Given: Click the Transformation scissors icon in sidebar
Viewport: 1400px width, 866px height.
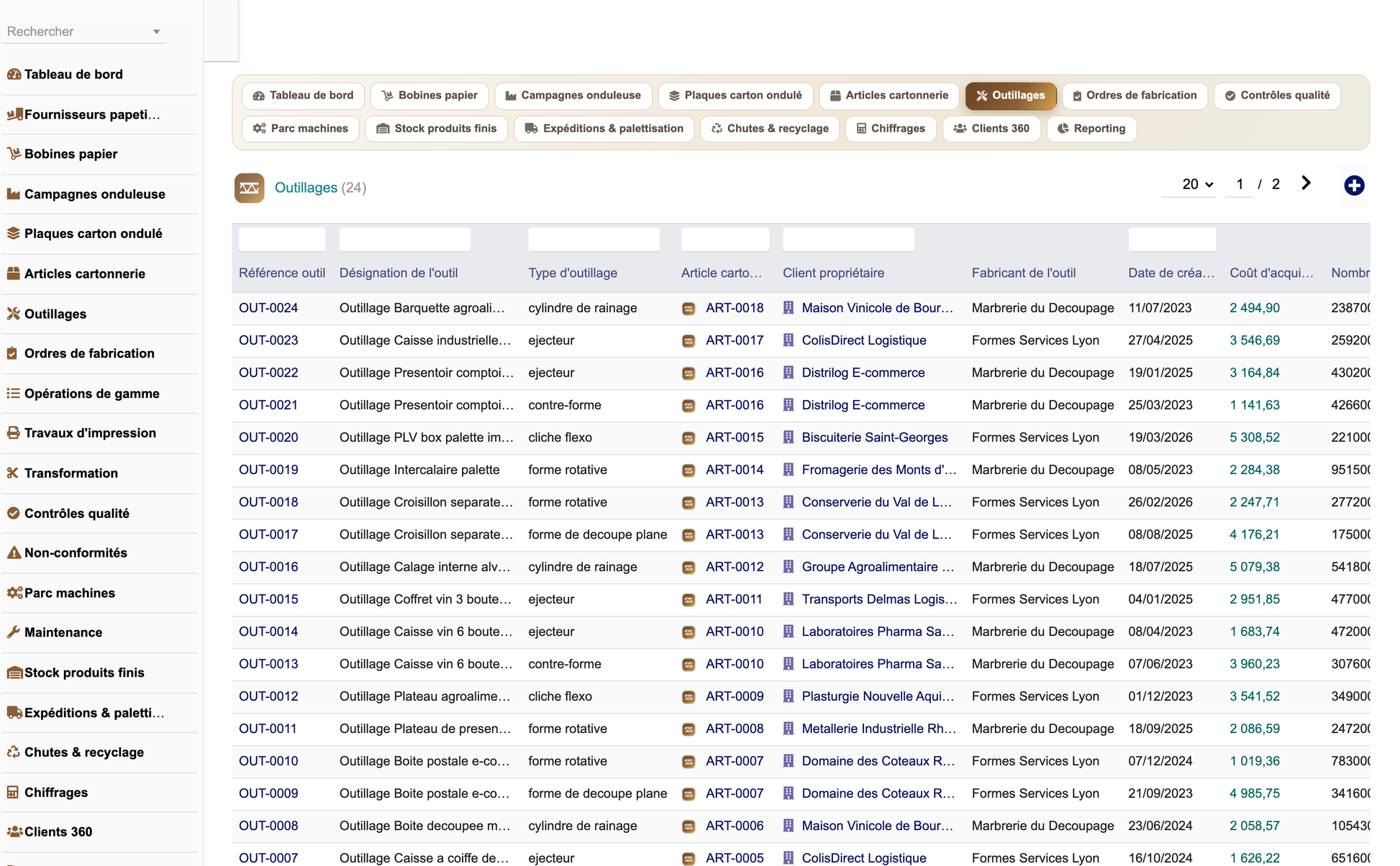Looking at the screenshot, I should [12, 473].
